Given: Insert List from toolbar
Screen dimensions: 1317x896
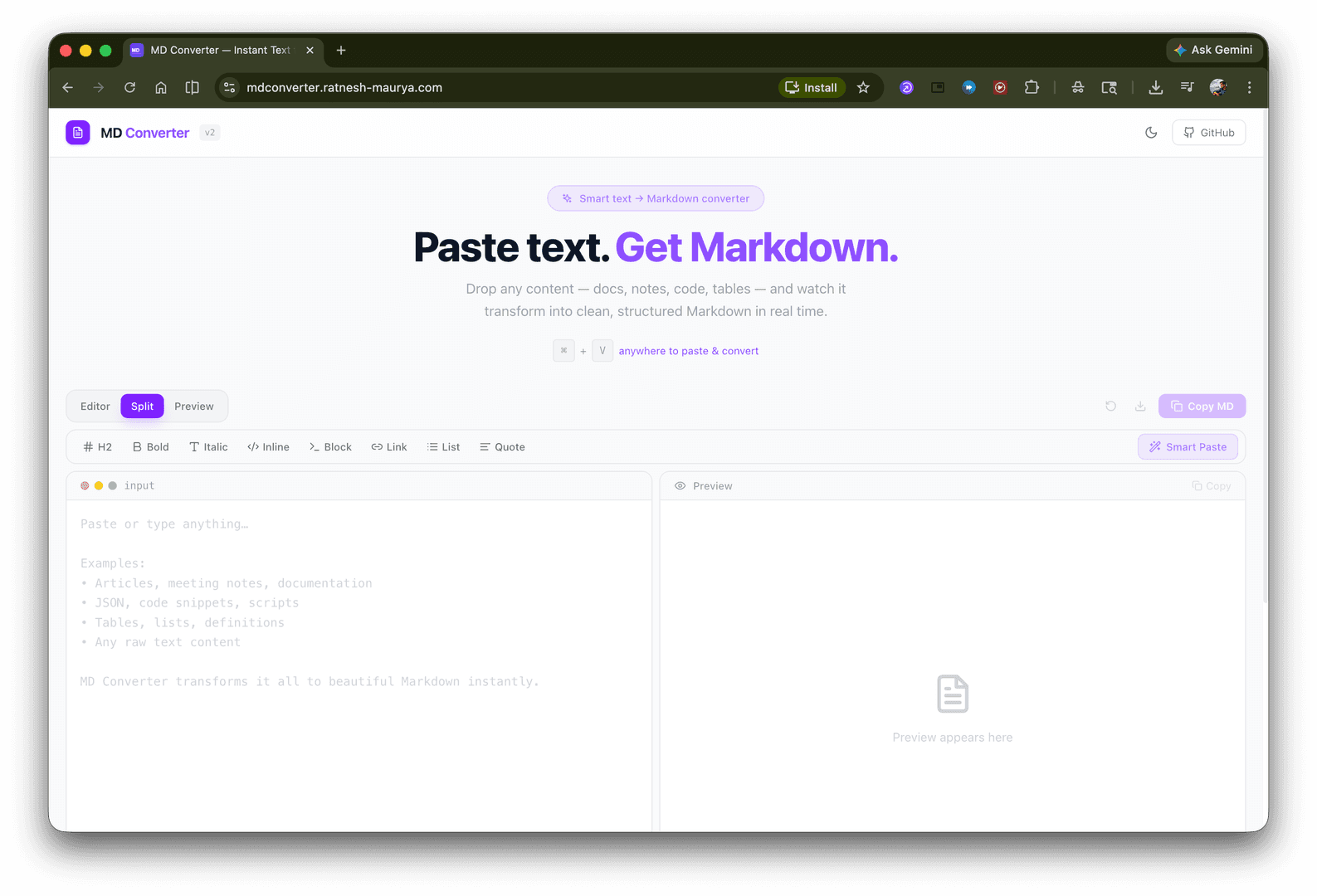Looking at the screenshot, I should (443, 447).
